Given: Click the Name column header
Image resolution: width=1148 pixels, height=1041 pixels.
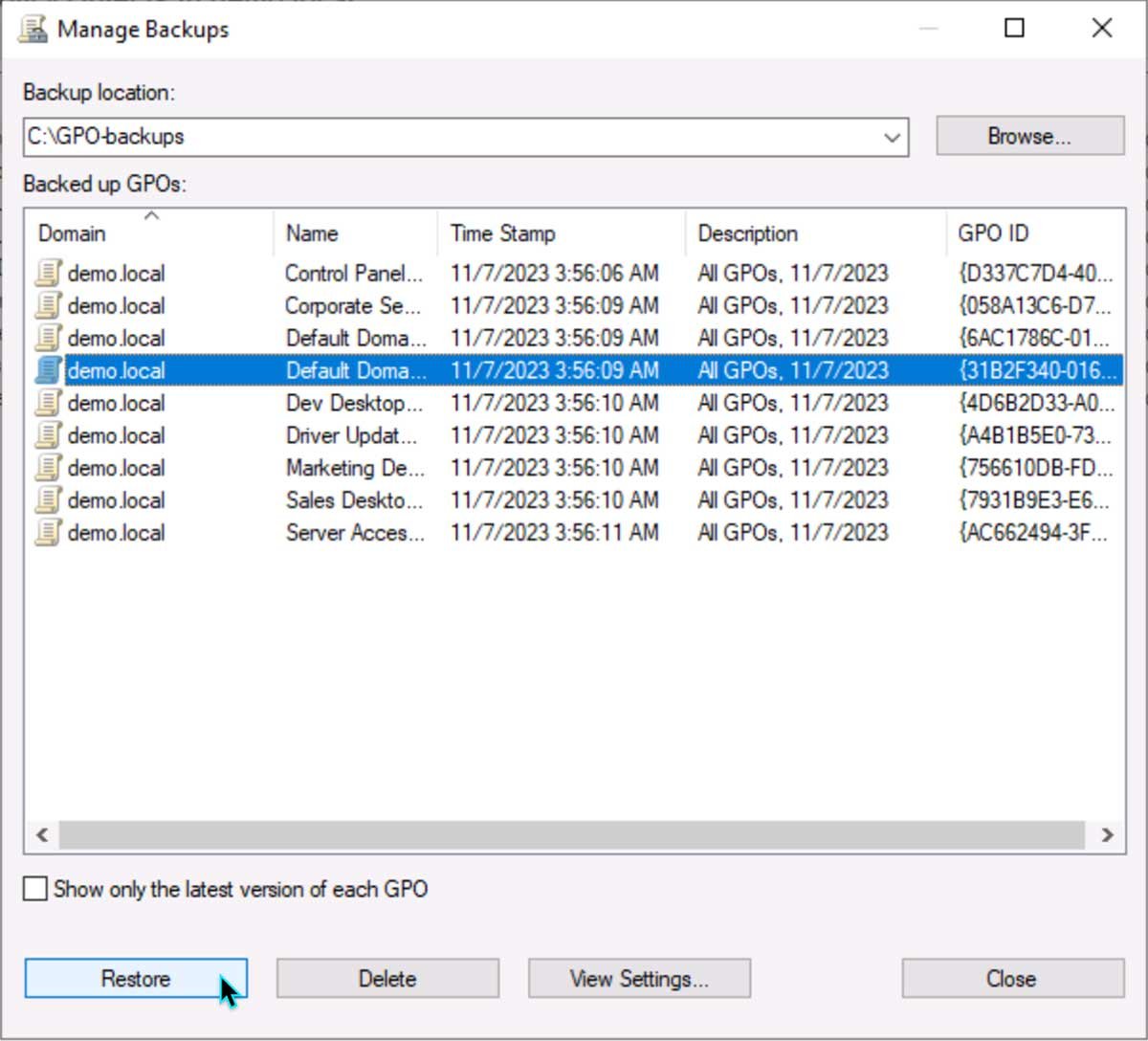Looking at the screenshot, I should [x=312, y=234].
